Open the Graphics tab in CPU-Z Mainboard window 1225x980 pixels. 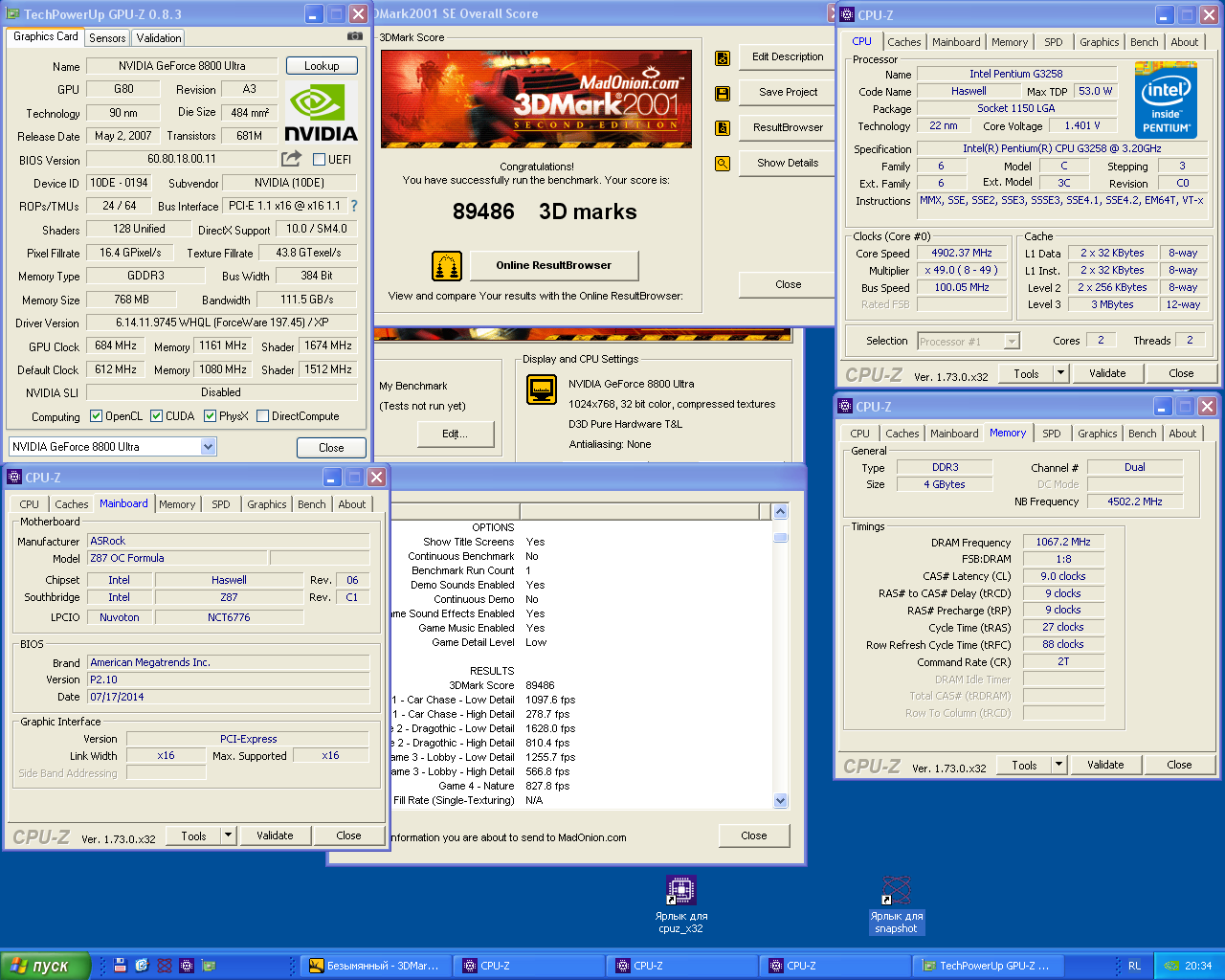click(266, 504)
